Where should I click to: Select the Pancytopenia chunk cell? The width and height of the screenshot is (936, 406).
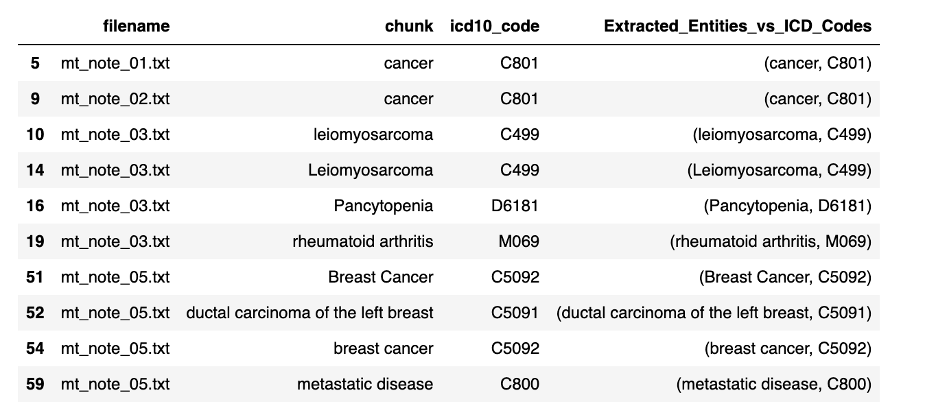[383, 206]
